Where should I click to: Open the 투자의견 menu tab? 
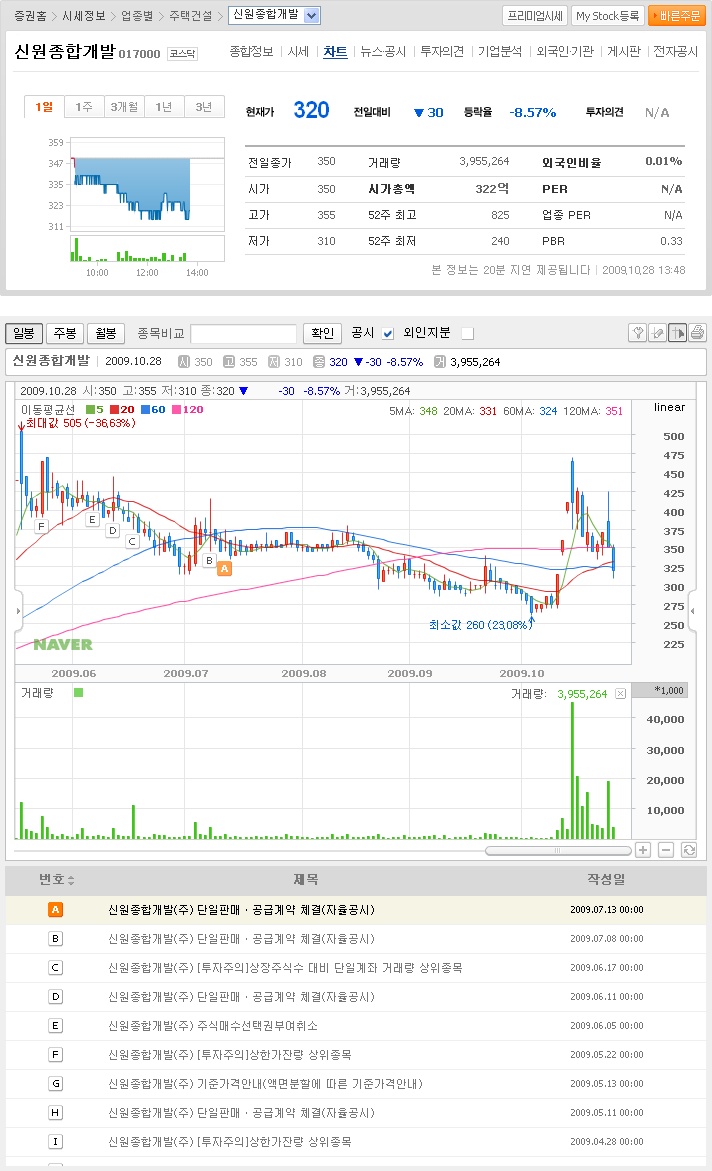[x=442, y=52]
